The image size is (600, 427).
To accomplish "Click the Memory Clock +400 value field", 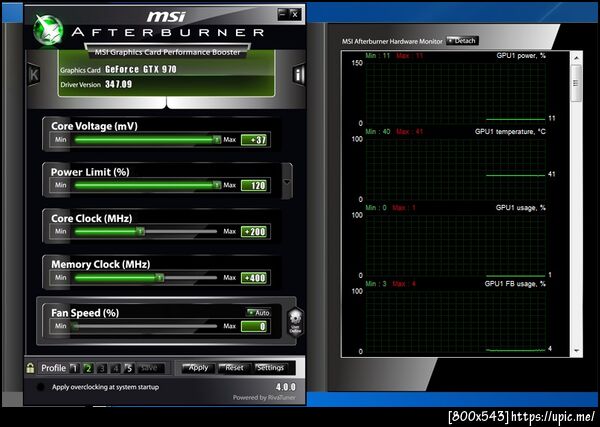I will [x=254, y=278].
